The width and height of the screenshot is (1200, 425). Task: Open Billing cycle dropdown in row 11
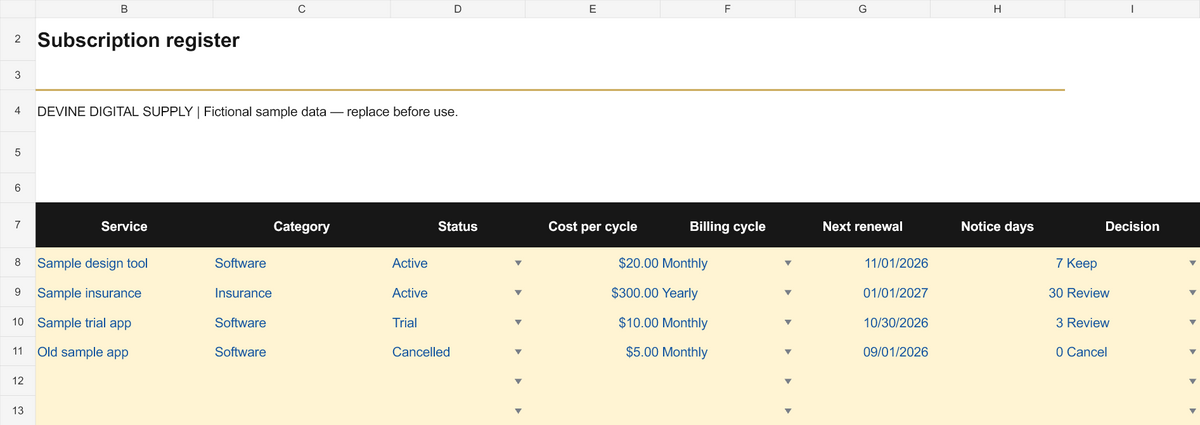(787, 352)
